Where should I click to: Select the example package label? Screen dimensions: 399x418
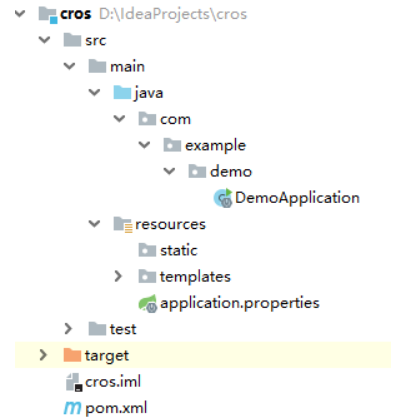coord(215,146)
